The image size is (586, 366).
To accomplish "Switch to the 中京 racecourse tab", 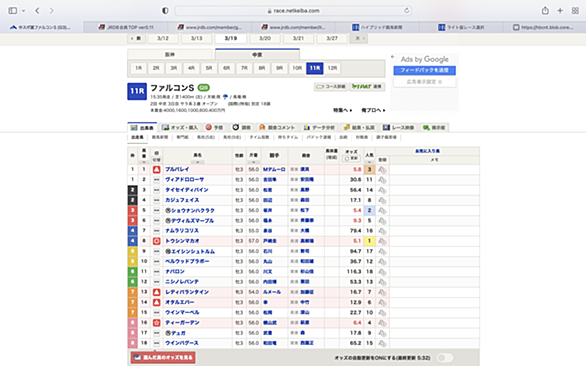I will (x=257, y=55).
